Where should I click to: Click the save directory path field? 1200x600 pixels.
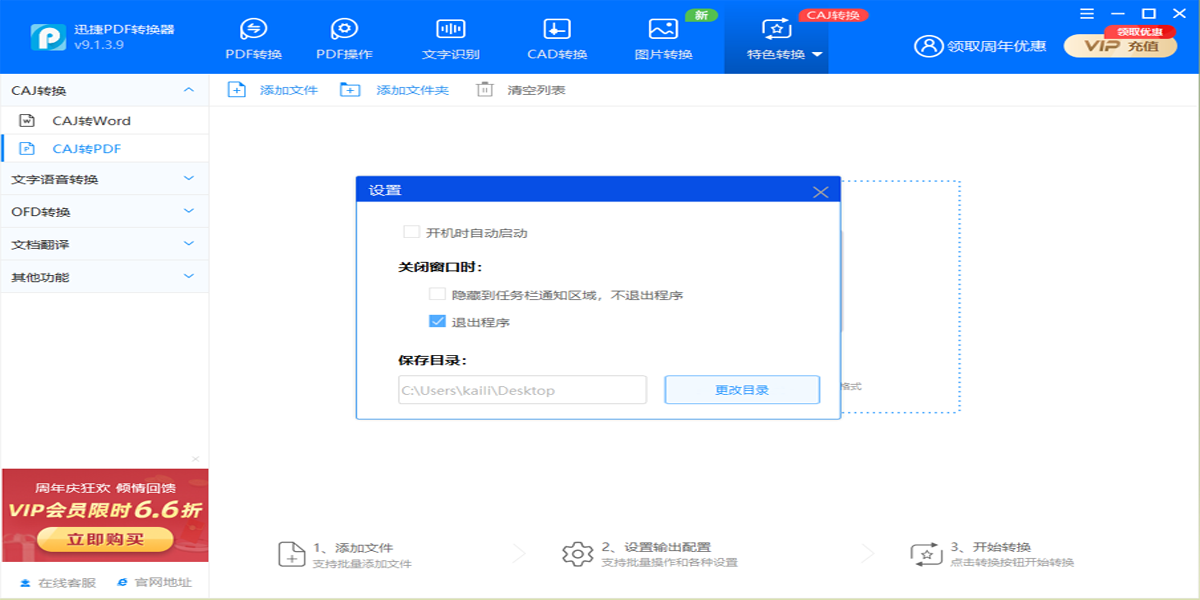coord(520,389)
